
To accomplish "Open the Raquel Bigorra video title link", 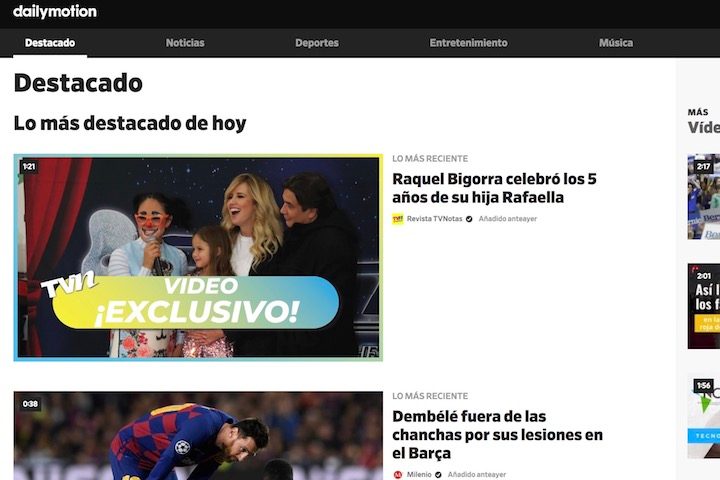I will [494, 188].
